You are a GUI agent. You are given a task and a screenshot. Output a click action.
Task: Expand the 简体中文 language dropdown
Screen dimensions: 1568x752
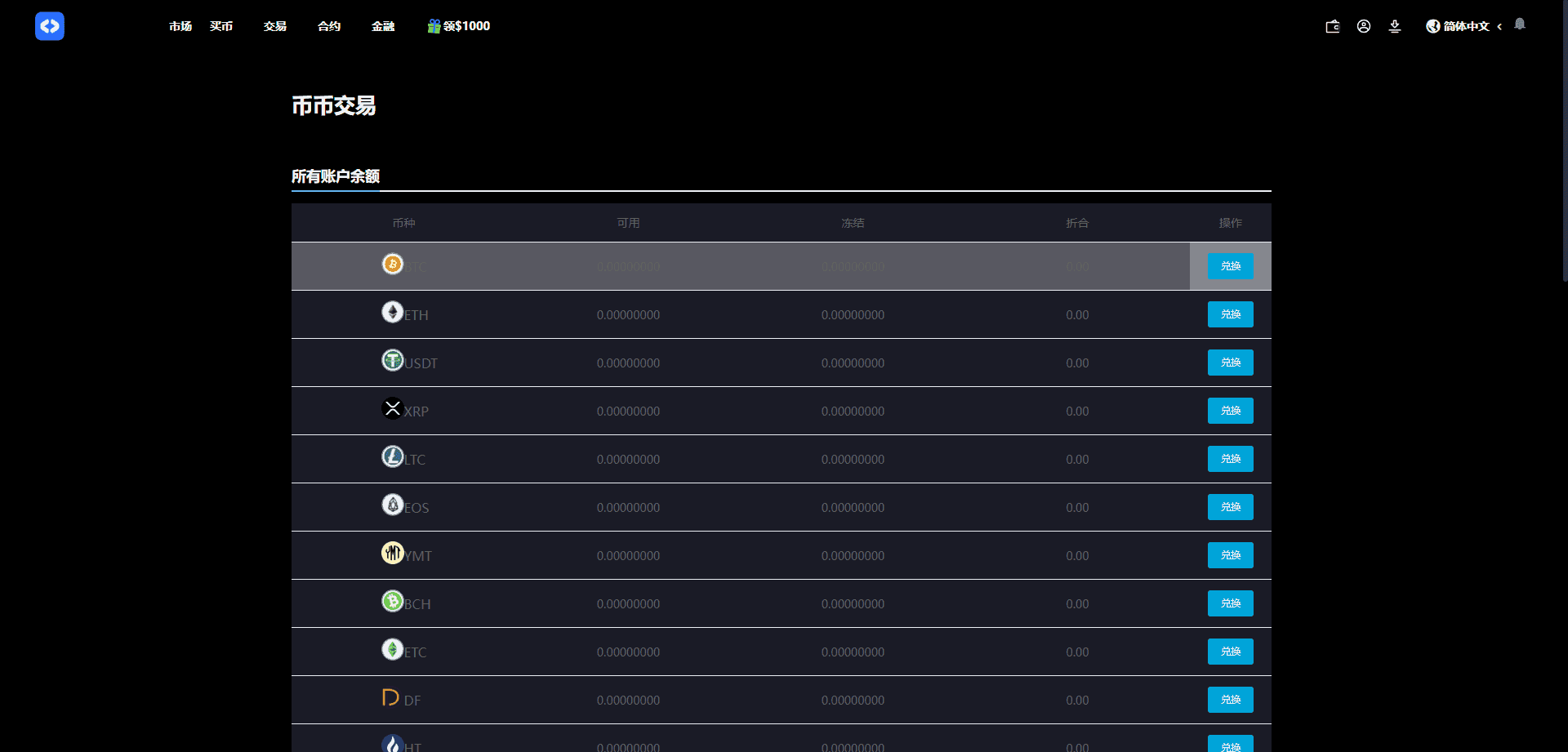click(1465, 26)
